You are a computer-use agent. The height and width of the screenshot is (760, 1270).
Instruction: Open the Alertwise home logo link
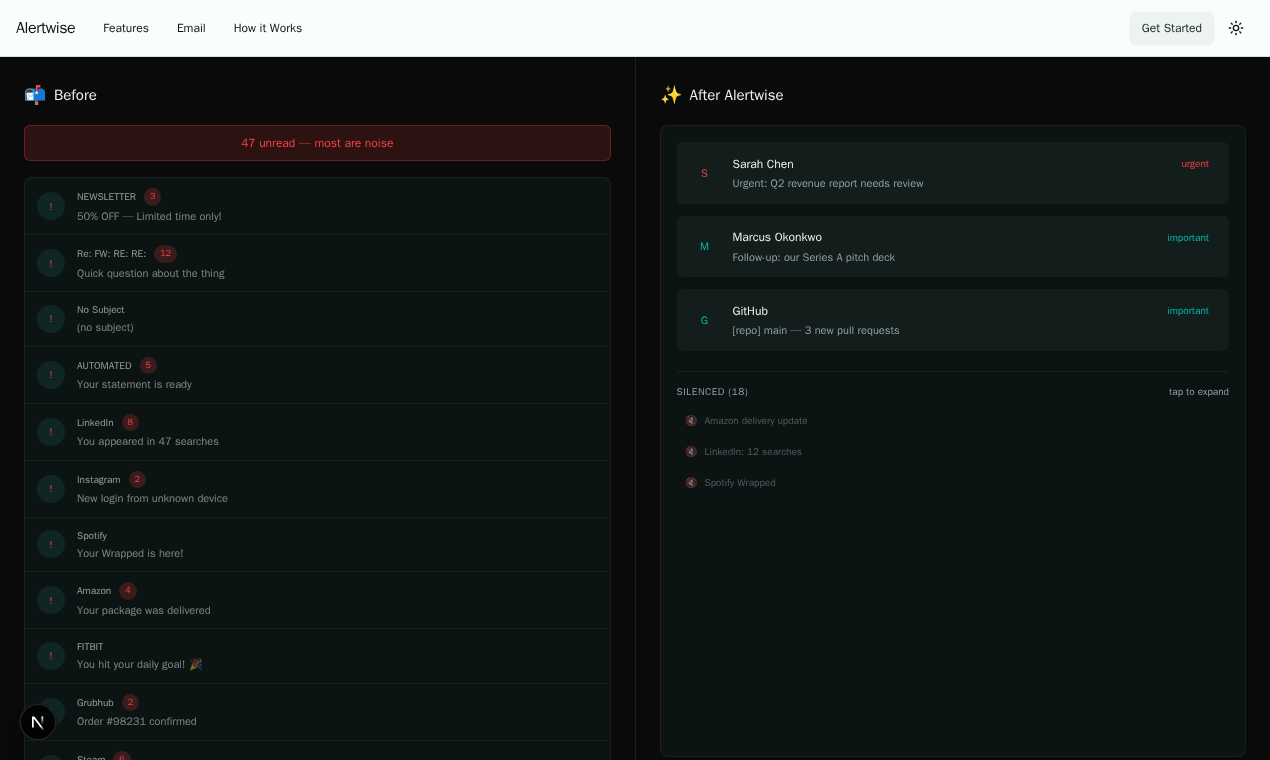point(45,28)
